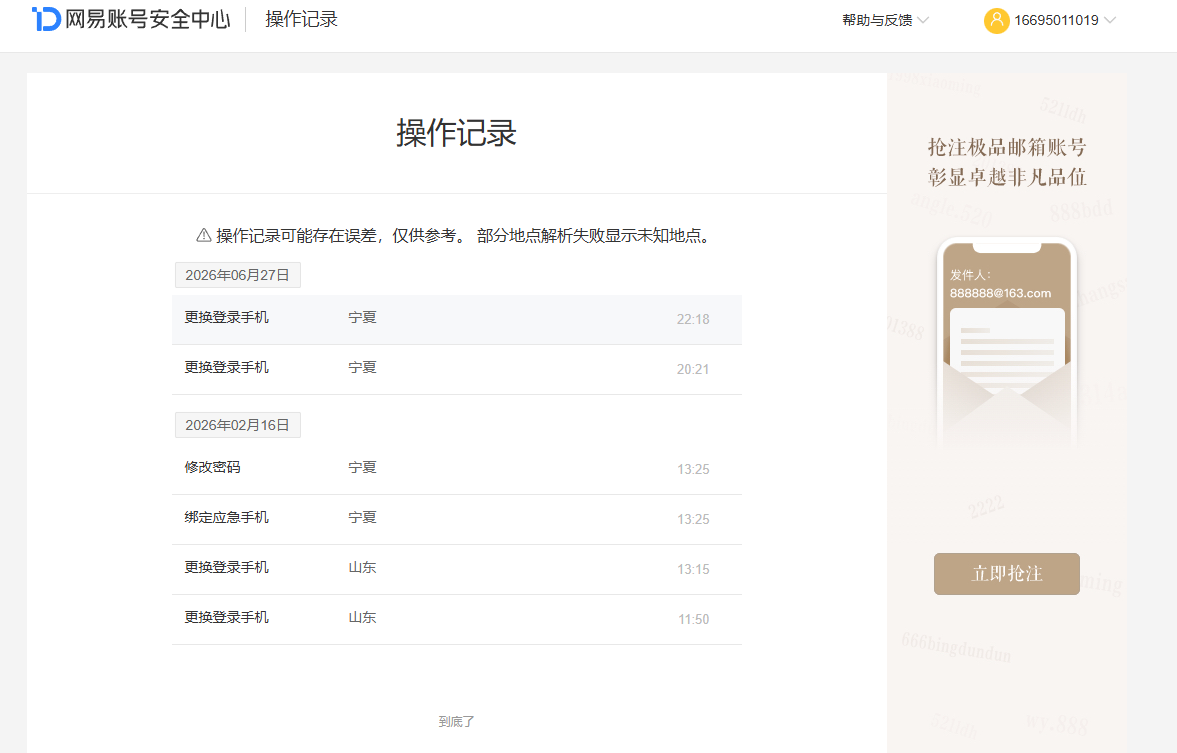Click the 操作记录 page title
This screenshot has width=1177, height=753.
pyautogui.click(x=456, y=133)
